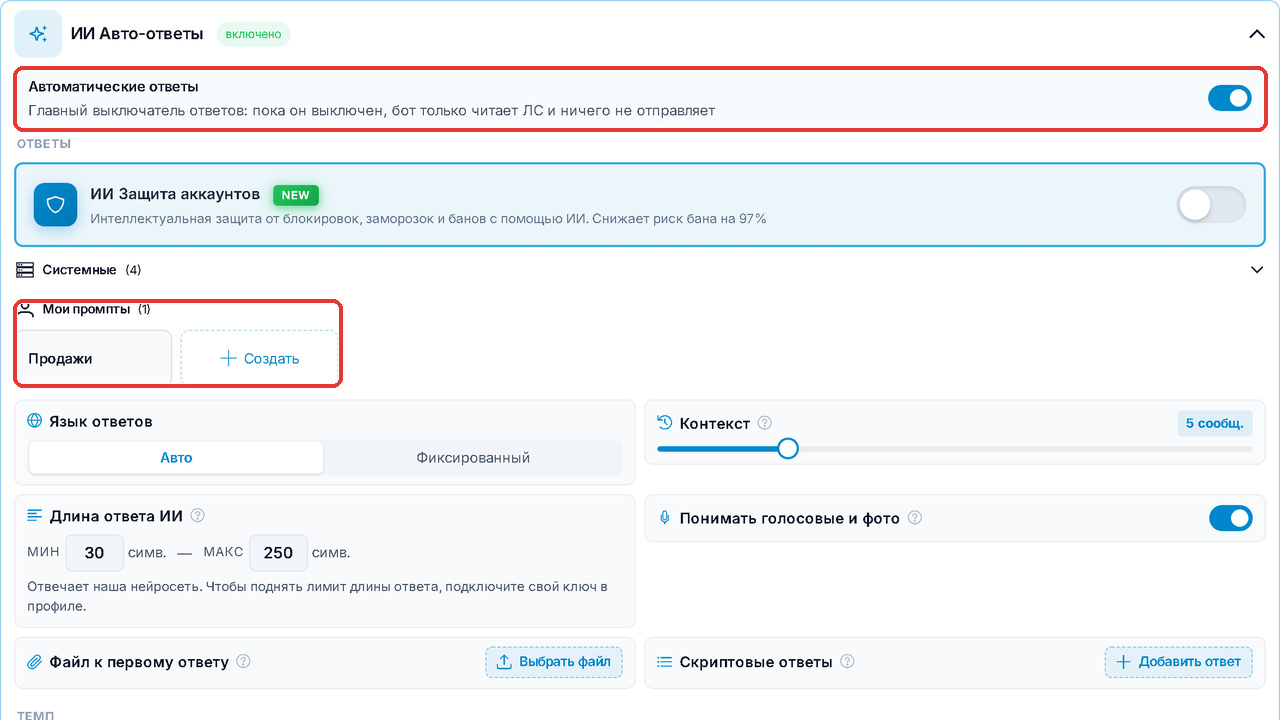
Task: Expand the Системные prompts chevron
Action: pyautogui.click(x=1257, y=270)
